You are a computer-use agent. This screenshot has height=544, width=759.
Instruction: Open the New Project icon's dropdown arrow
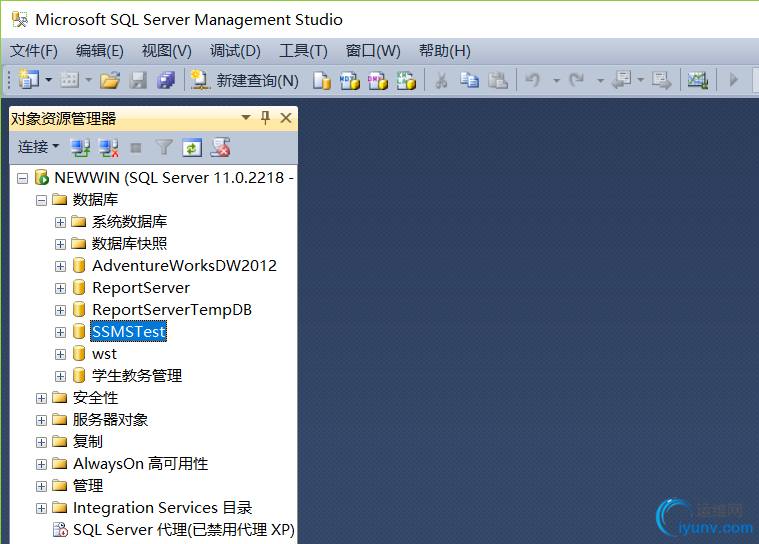coord(48,79)
